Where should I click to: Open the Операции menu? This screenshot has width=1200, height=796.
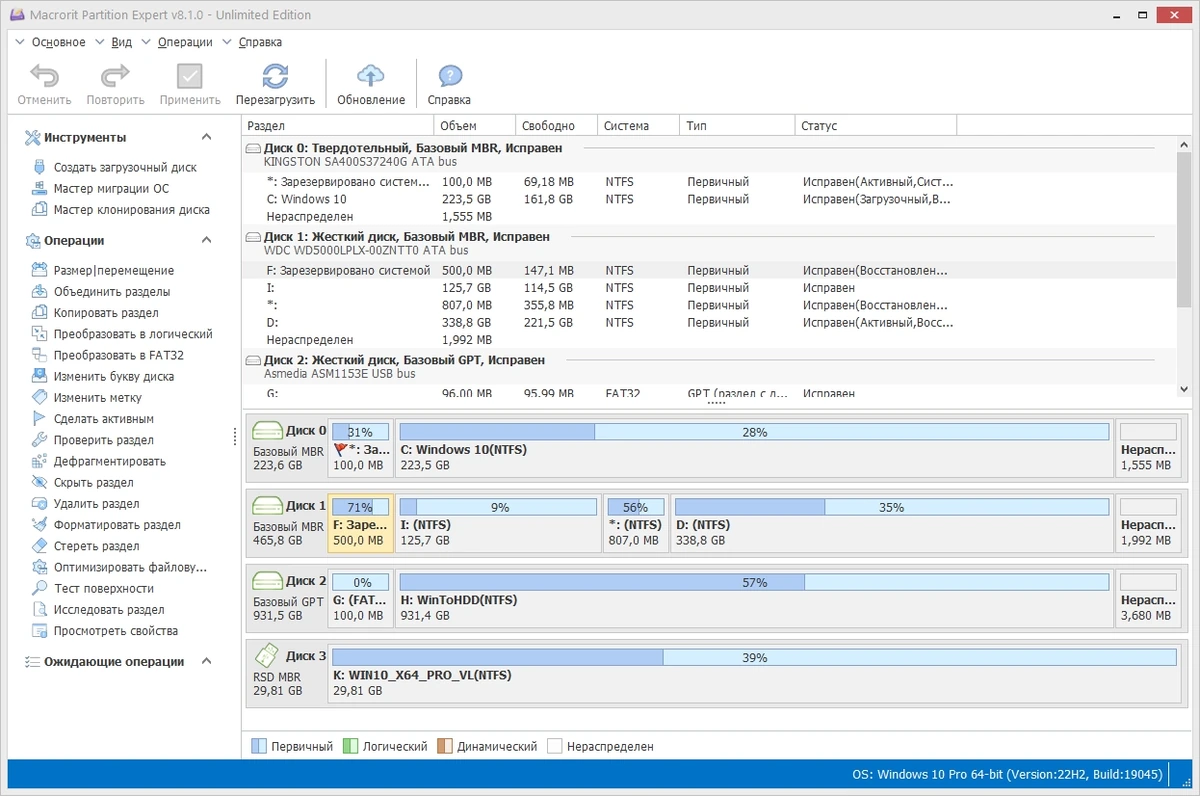(x=185, y=42)
